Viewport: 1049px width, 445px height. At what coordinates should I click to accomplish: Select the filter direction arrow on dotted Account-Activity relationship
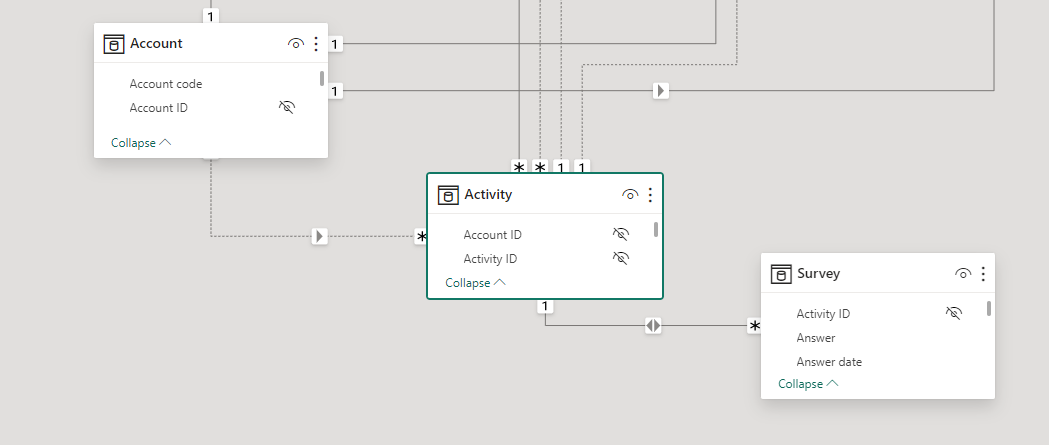(x=320, y=236)
